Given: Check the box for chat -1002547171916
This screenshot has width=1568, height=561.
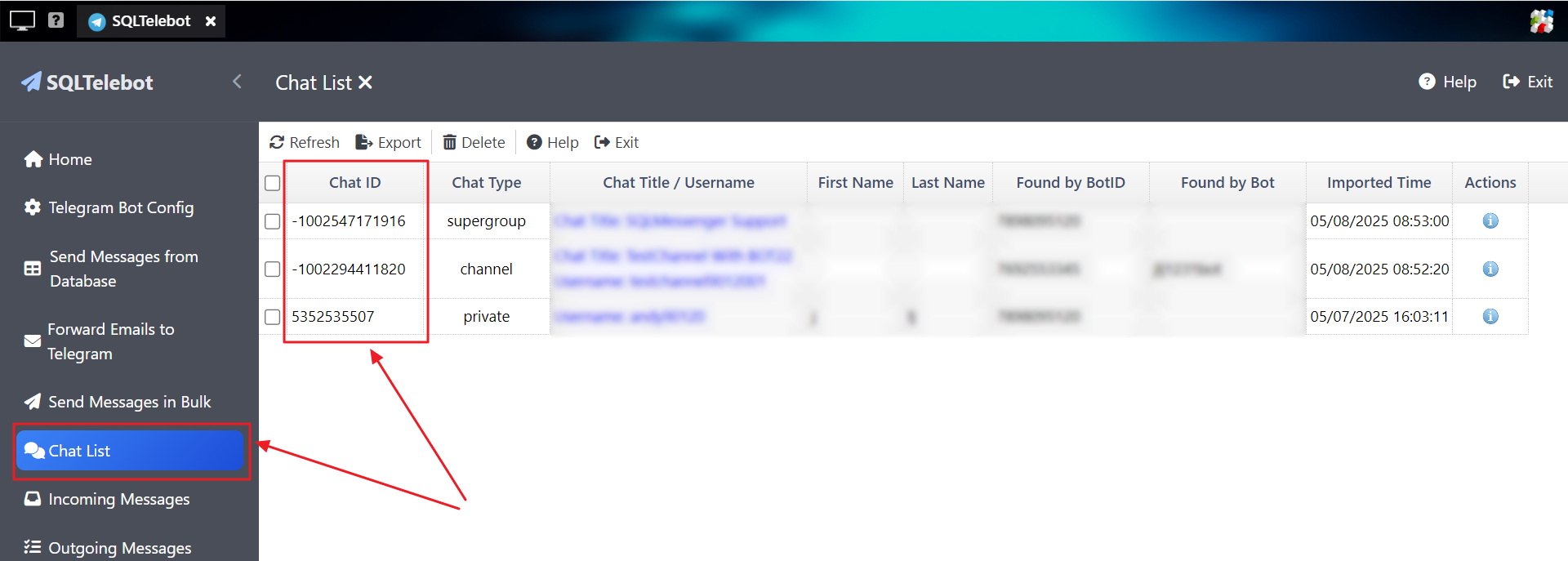Looking at the screenshot, I should pos(273,222).
